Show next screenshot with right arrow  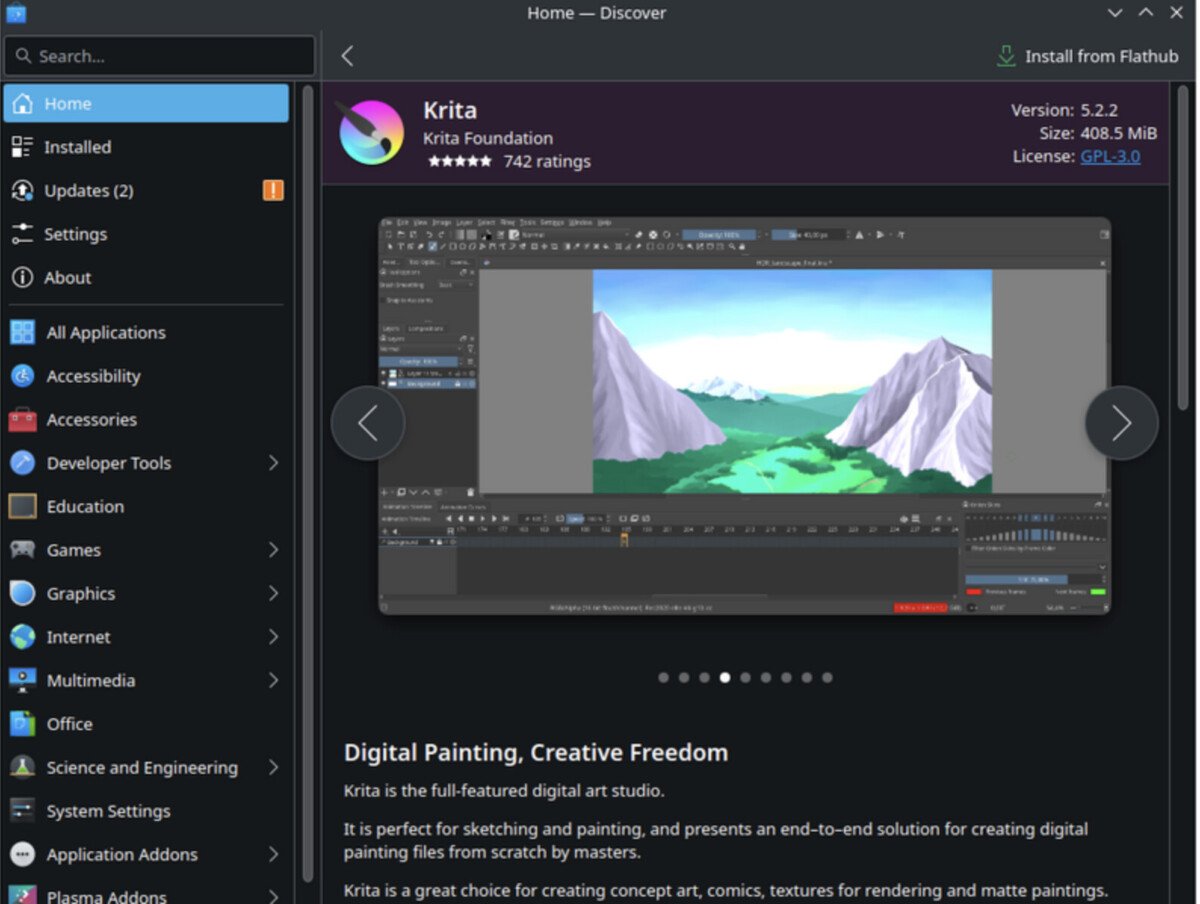(x=1121, y=423)
